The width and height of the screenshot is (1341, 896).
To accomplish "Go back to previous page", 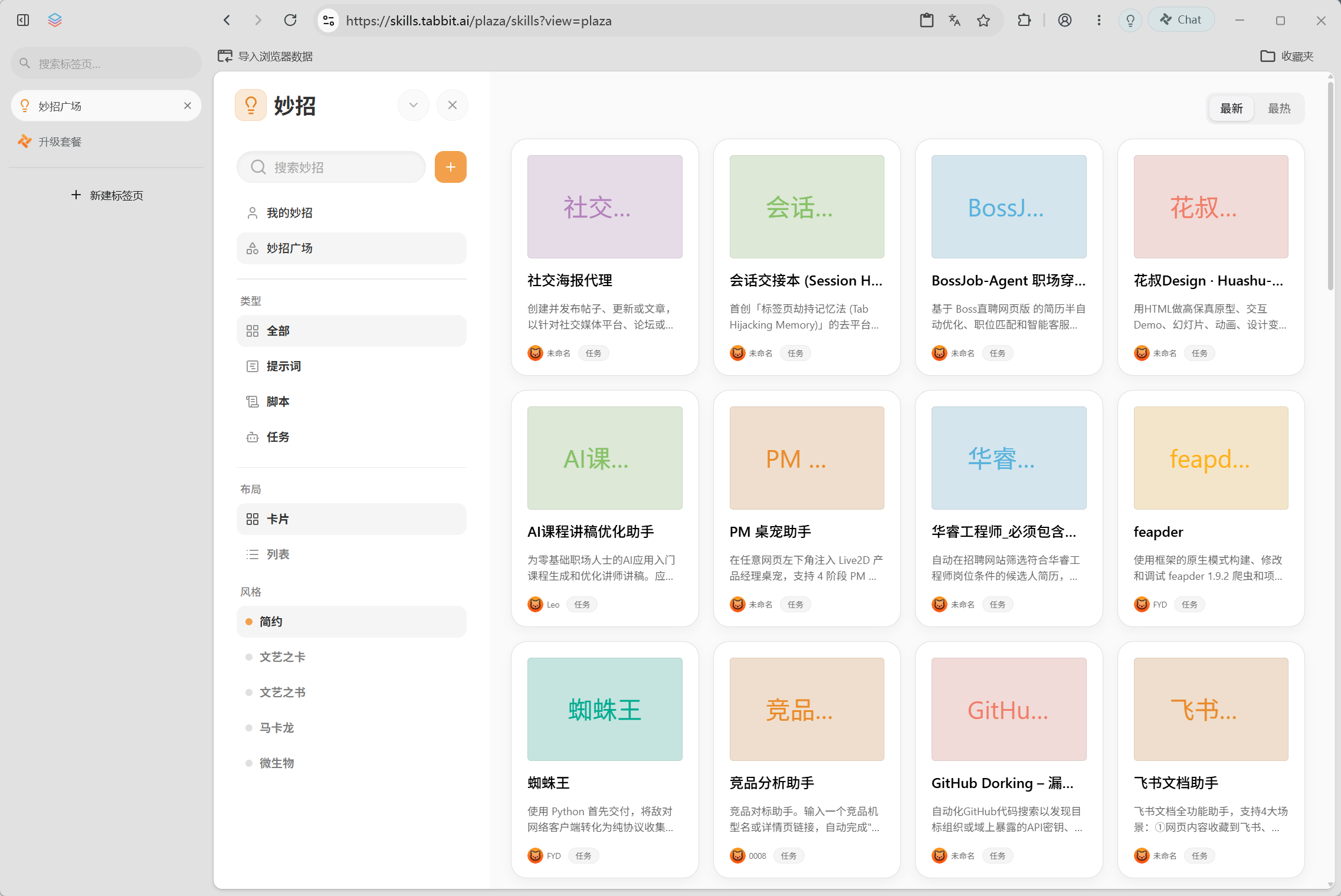I will point(227,20).
